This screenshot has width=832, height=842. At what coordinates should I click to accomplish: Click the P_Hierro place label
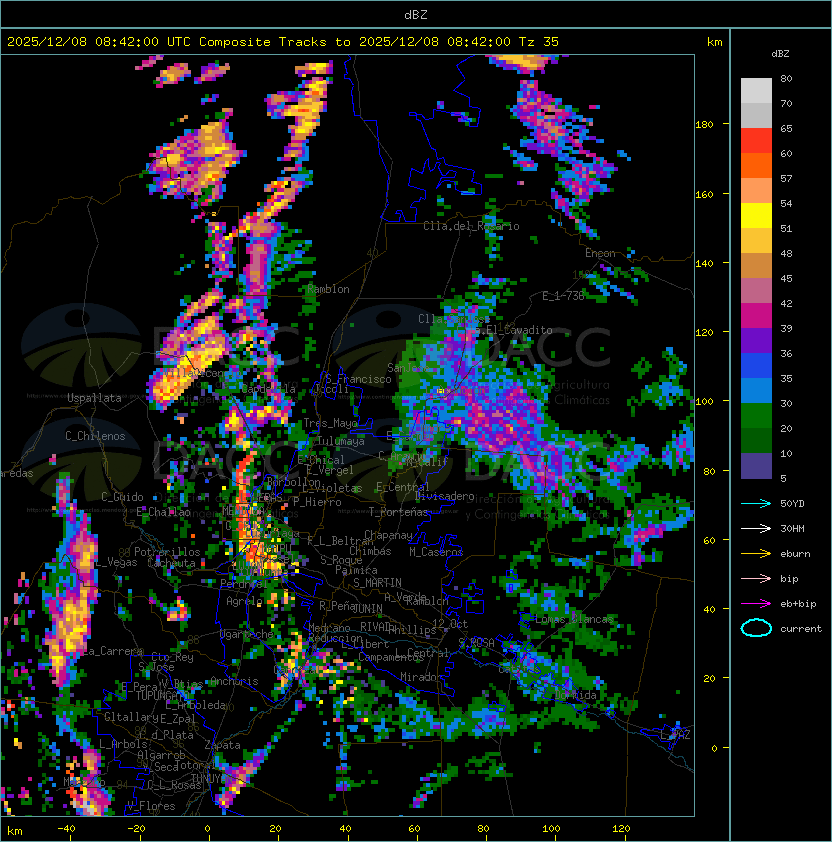tap(317, 502)
